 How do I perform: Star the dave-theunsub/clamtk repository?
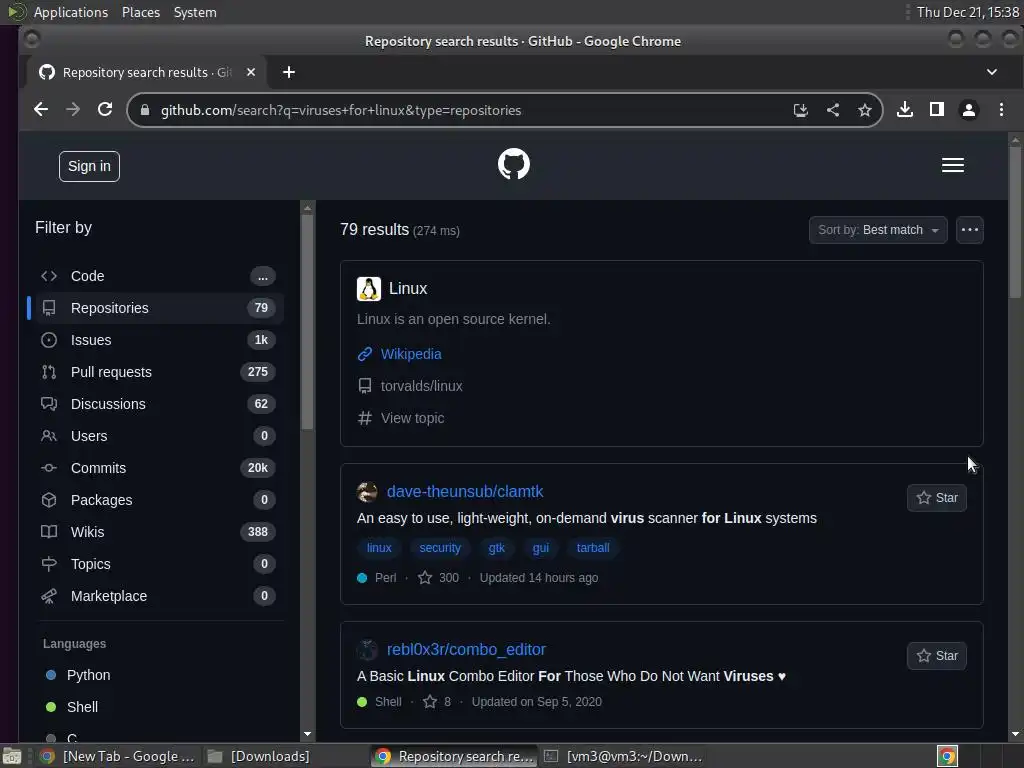936,498
